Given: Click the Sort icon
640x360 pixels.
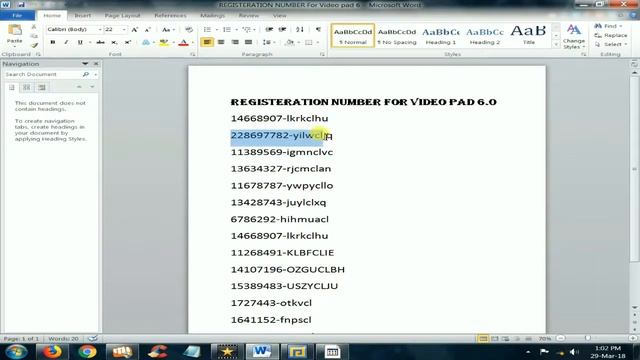Looking at the screenshot, I should coord(300,29).
